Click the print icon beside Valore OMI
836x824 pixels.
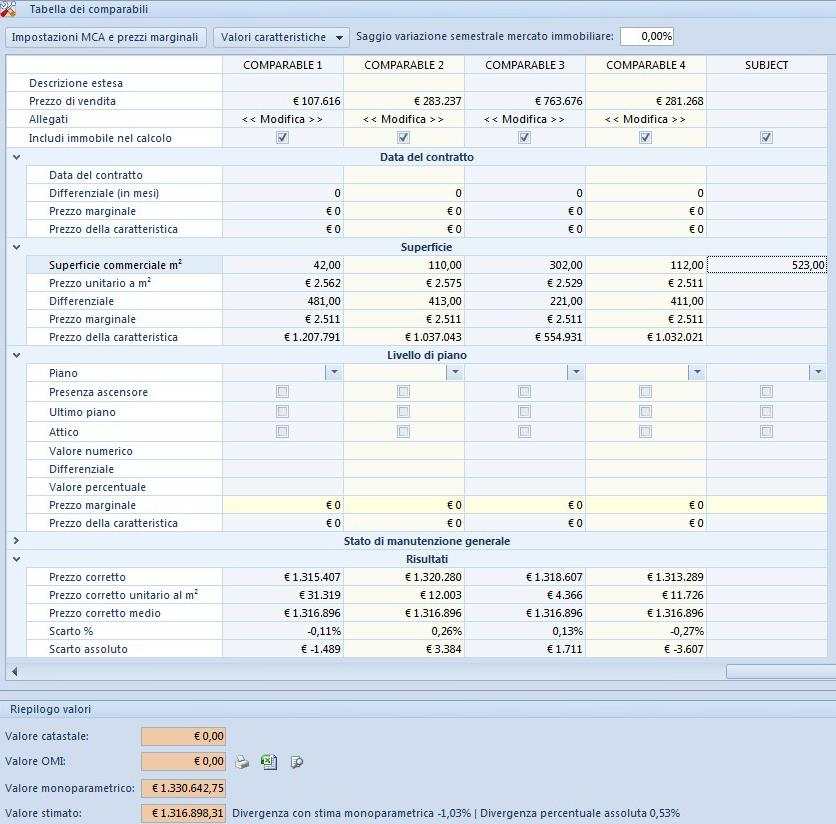[242, 762]
